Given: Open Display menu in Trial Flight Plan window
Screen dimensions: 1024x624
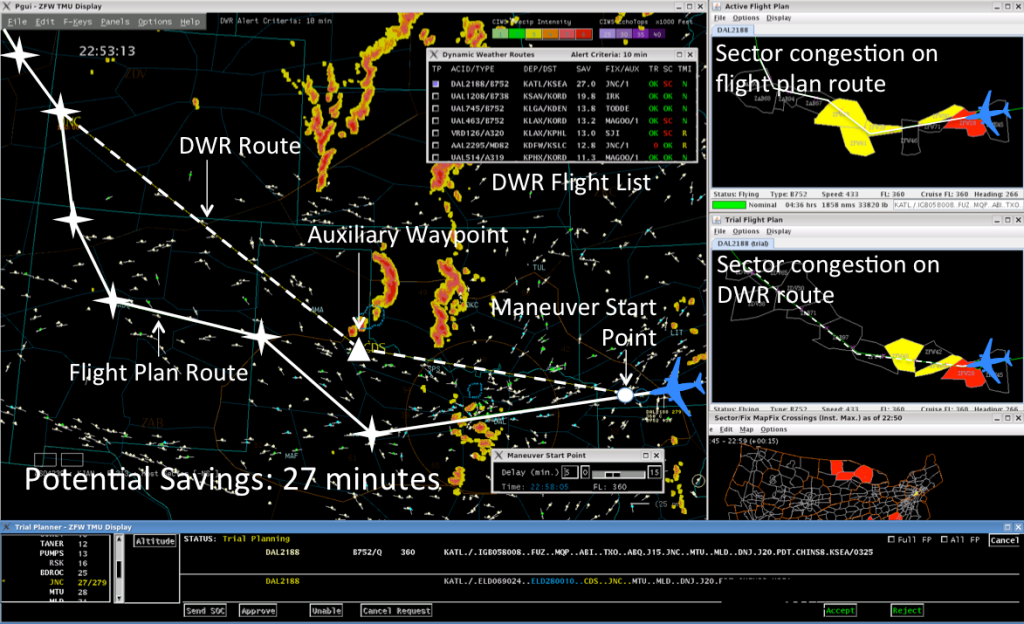Looking at the screenshot, I should click(x=778, y=232).
